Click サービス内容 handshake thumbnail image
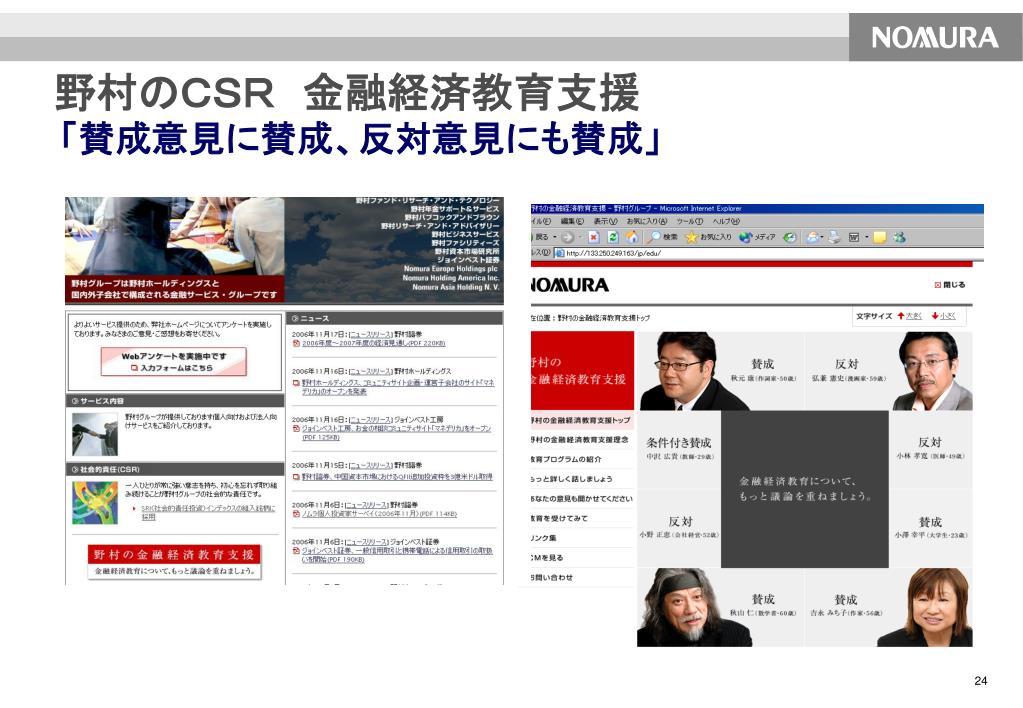 pyautogui.click(x=95, y=435)
